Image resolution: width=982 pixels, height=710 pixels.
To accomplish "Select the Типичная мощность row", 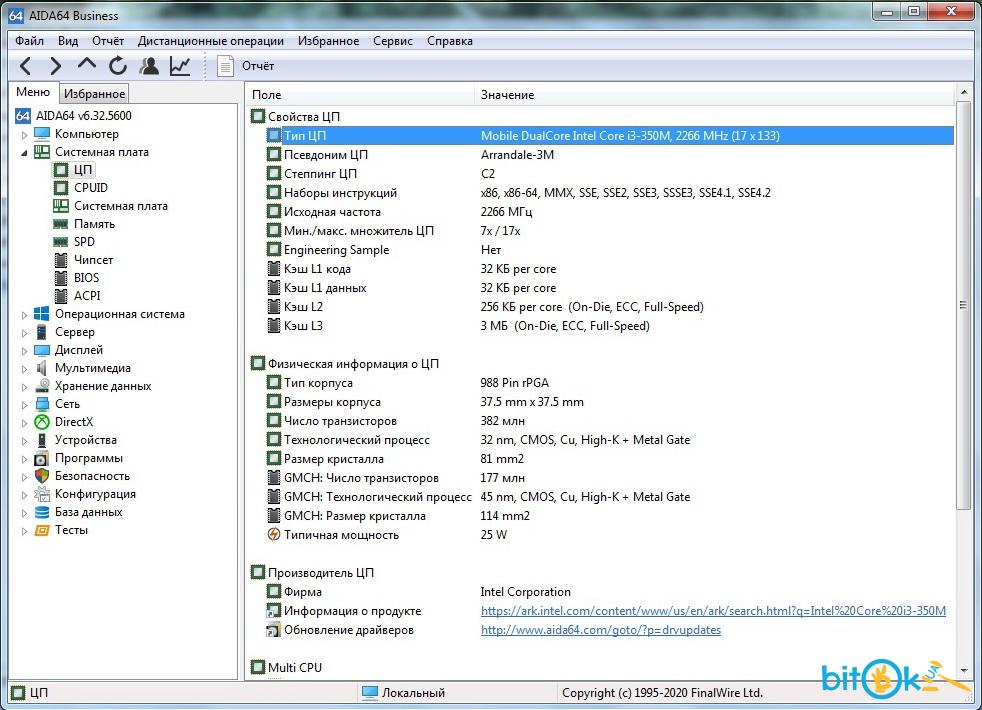I will pyautogui.click(x=609, y=535).
